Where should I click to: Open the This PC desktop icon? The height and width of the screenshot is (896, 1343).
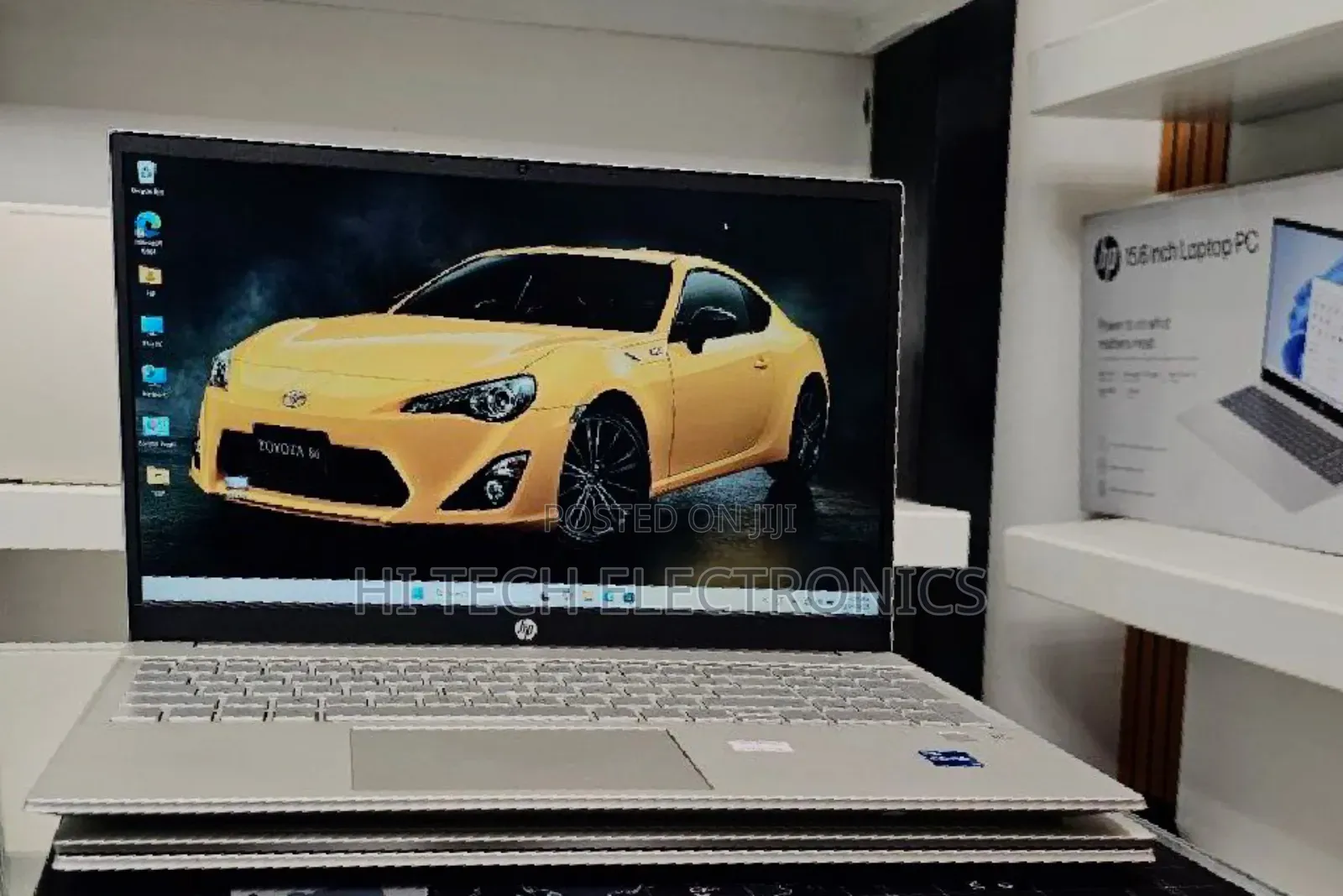point(152,330)
